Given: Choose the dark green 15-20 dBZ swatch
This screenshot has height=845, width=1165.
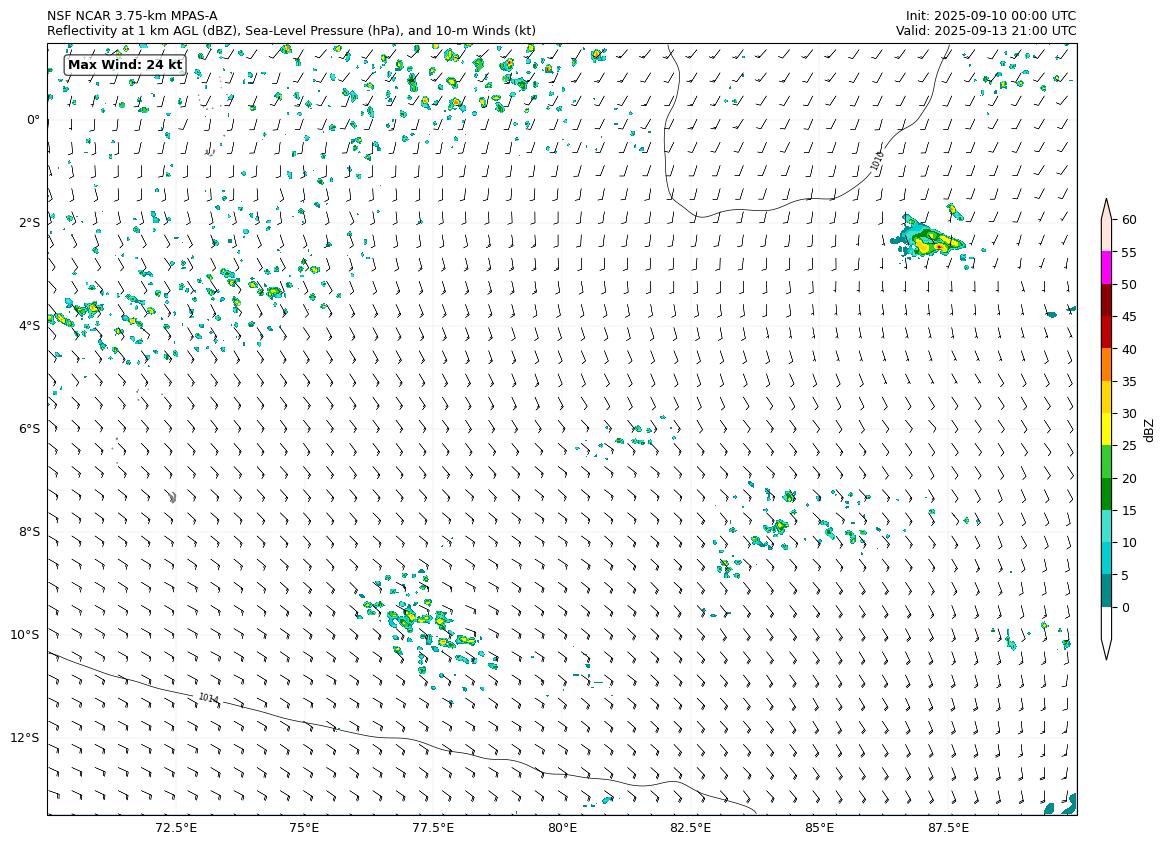Looking at the screenshot, I should click(x=1106, y=494).
